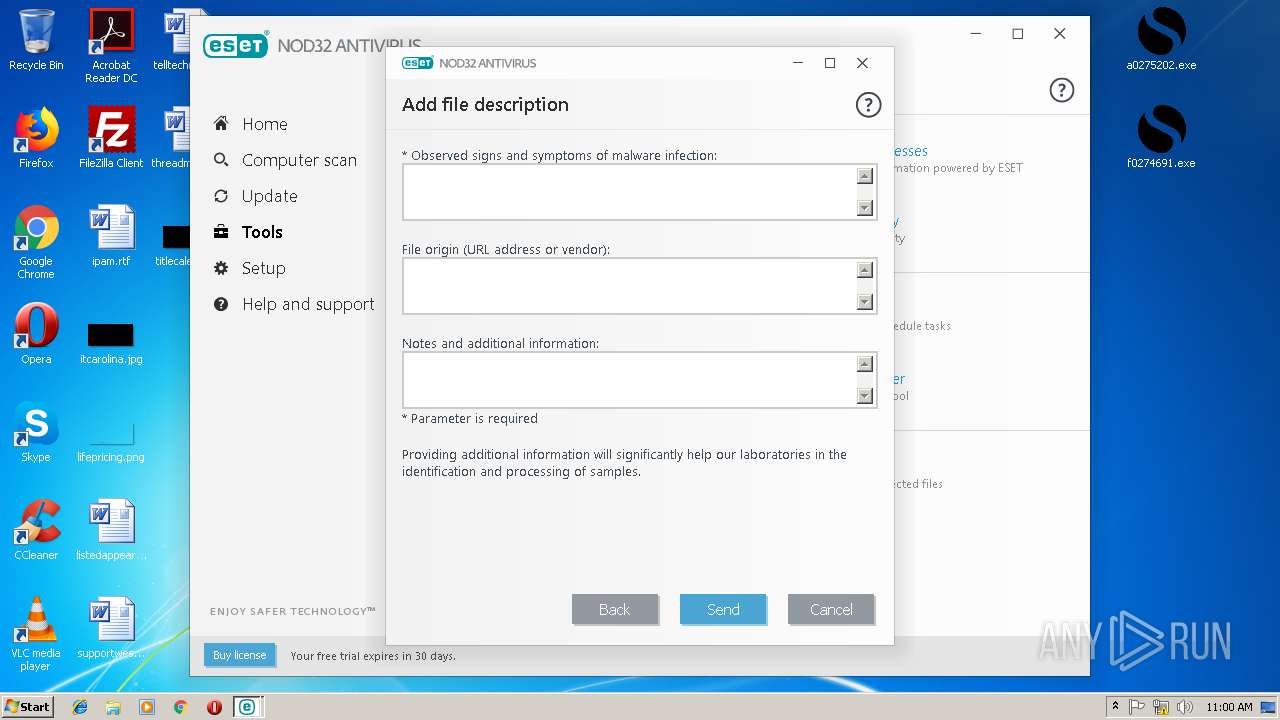The height and width of the screenshot is (720, 1280).
Task: Select Acrobat Reader DC desktop icon
Action: pyautogui.click(x=111, y=46)
